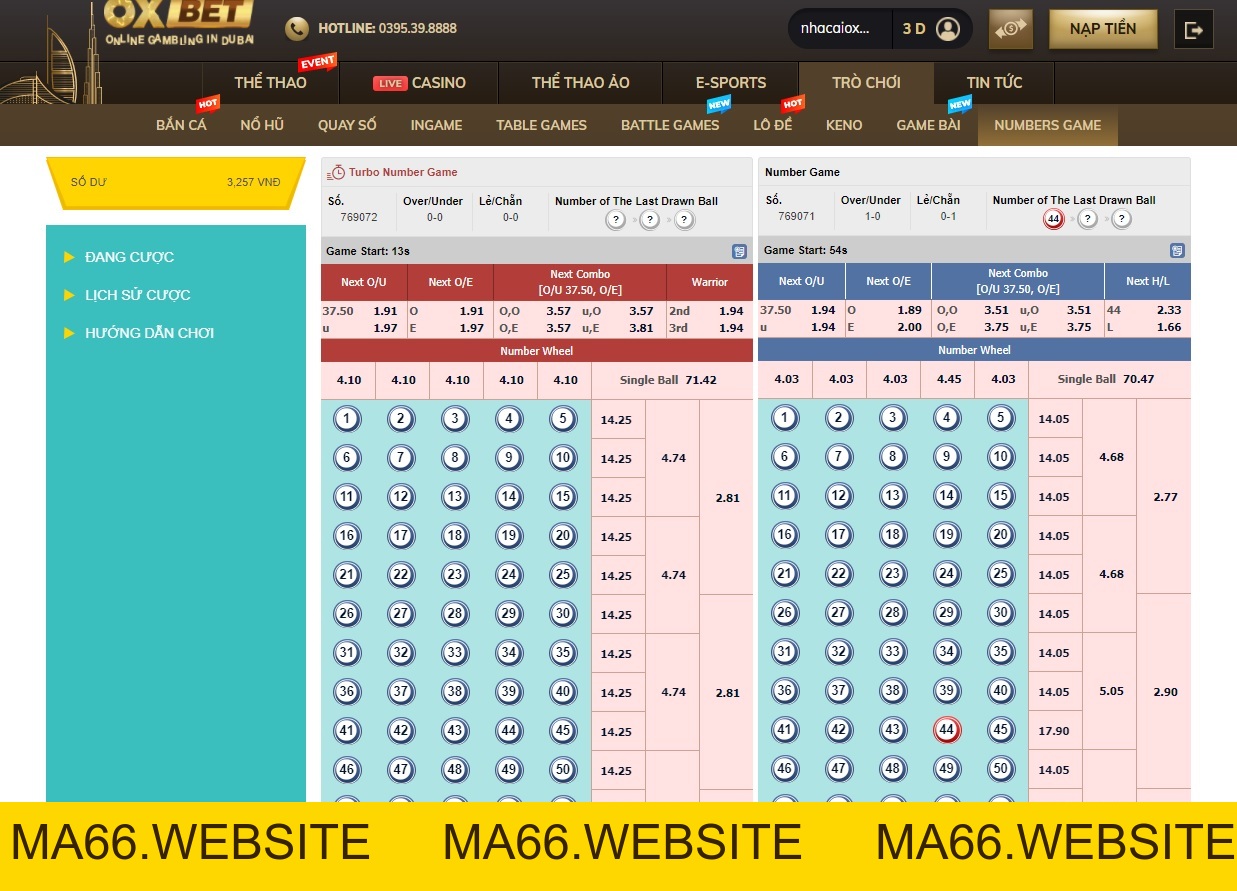Click SỐ DƯ balance panel

coord(176,183)
